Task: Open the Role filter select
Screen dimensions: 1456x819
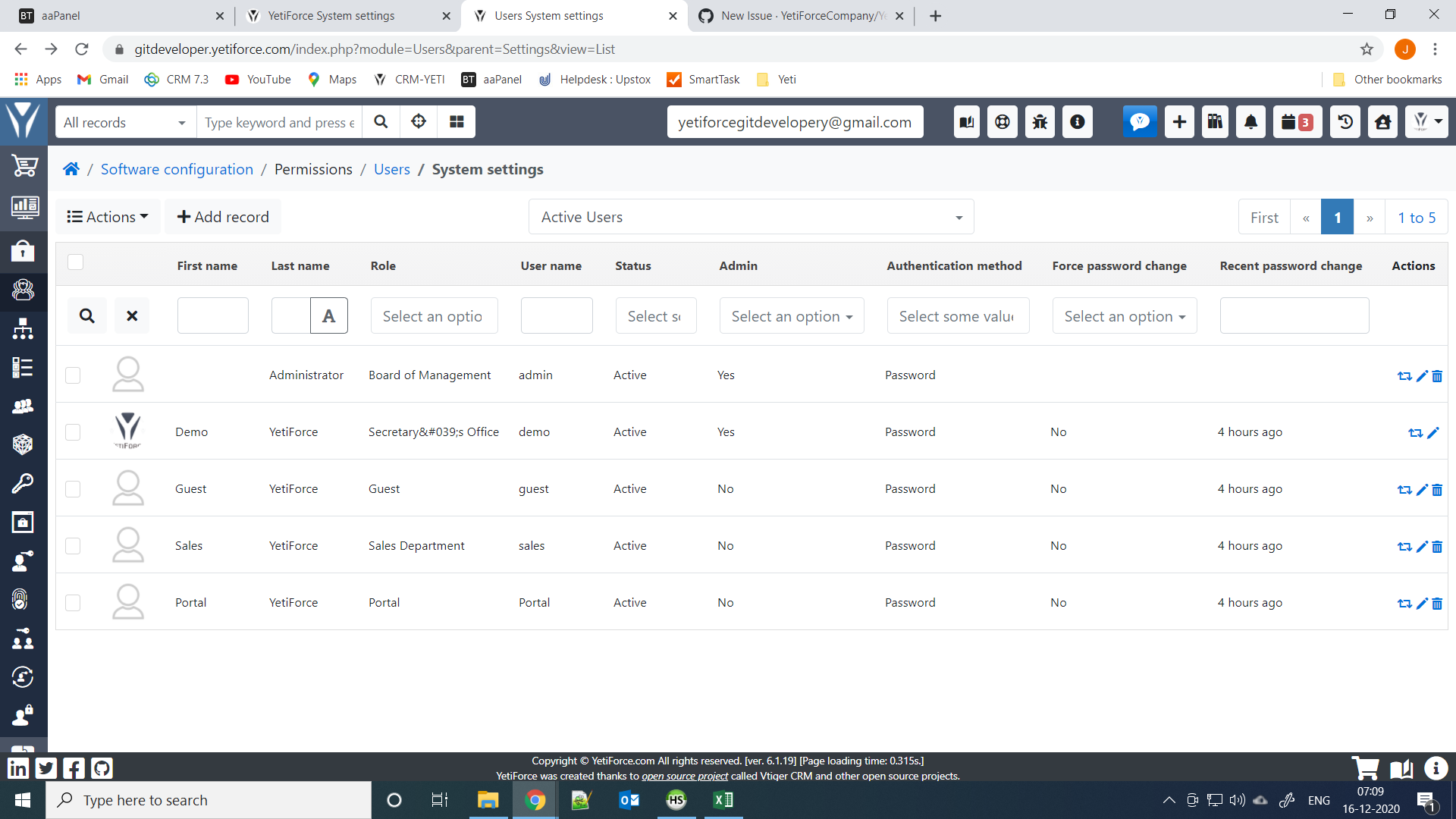Action: point(434,315)
